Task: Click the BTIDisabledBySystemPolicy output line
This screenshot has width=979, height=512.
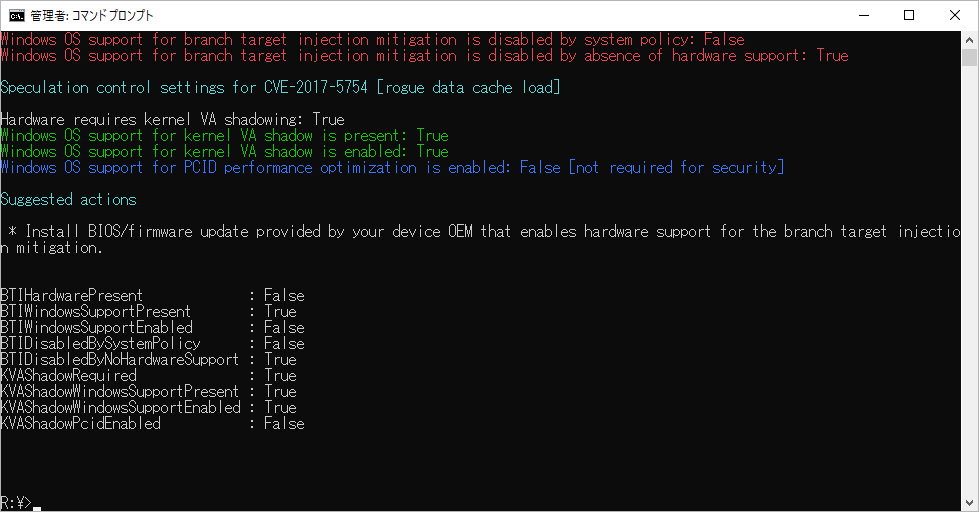Action: pyautogui.click(x=152, y=343)
